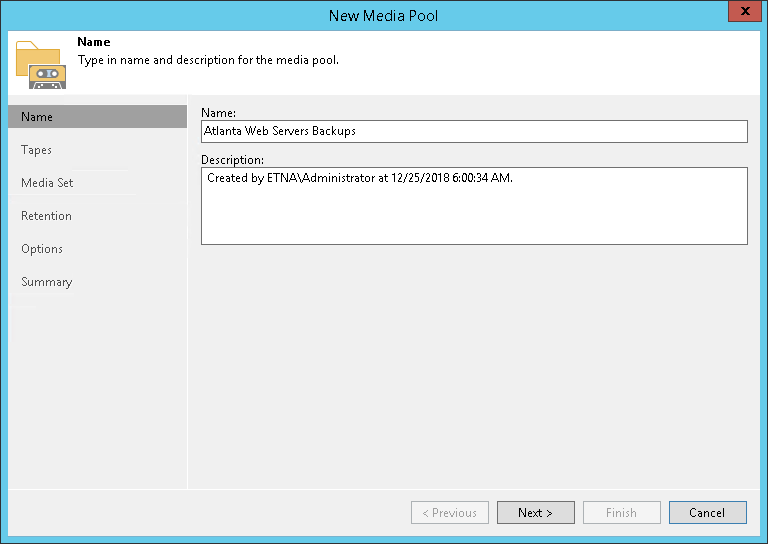Go to the Tapes step
The height and width of the screenshot is (544, 768).
37,150
